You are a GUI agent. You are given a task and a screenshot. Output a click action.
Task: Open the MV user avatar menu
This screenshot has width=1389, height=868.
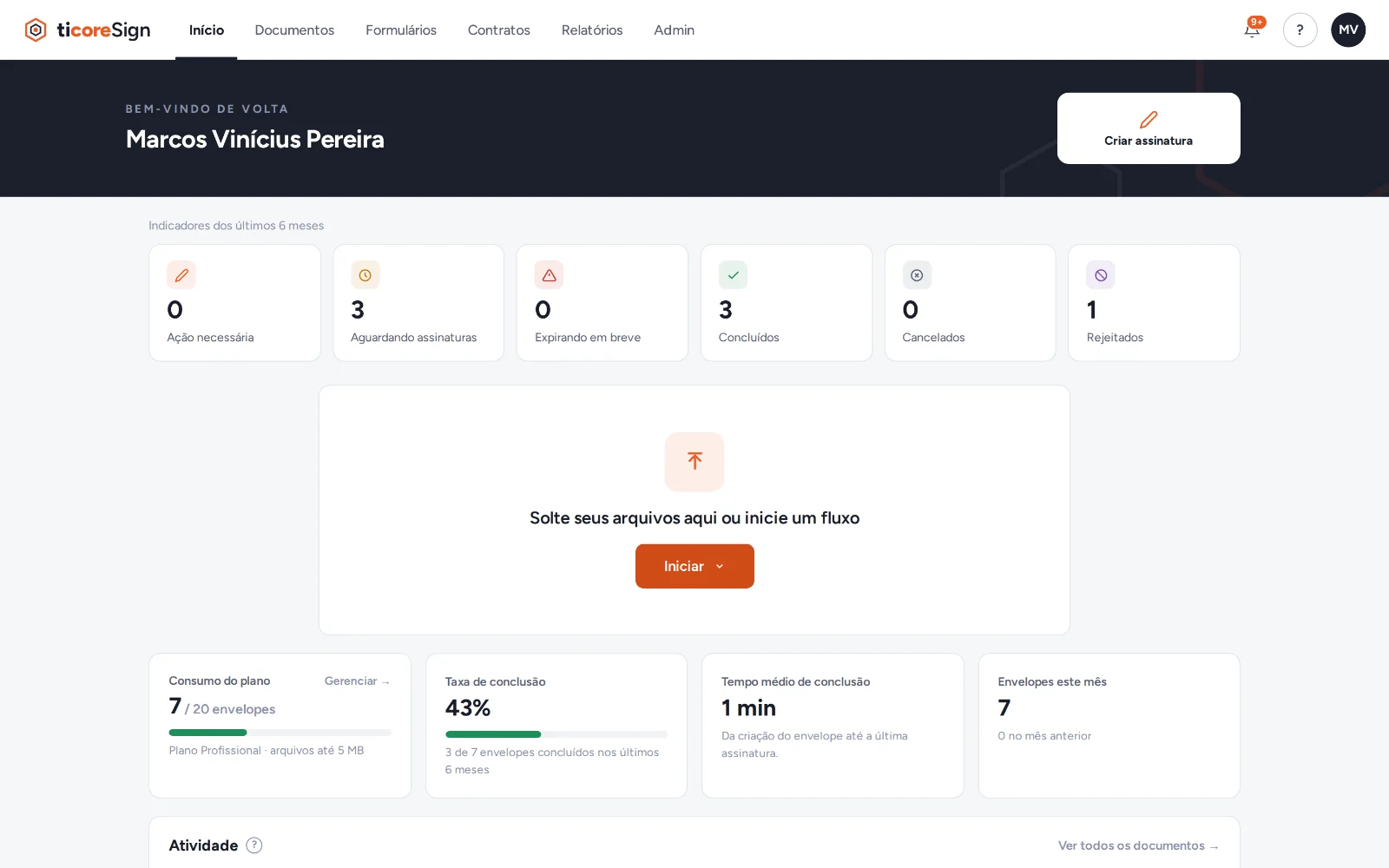[1348, 30]
